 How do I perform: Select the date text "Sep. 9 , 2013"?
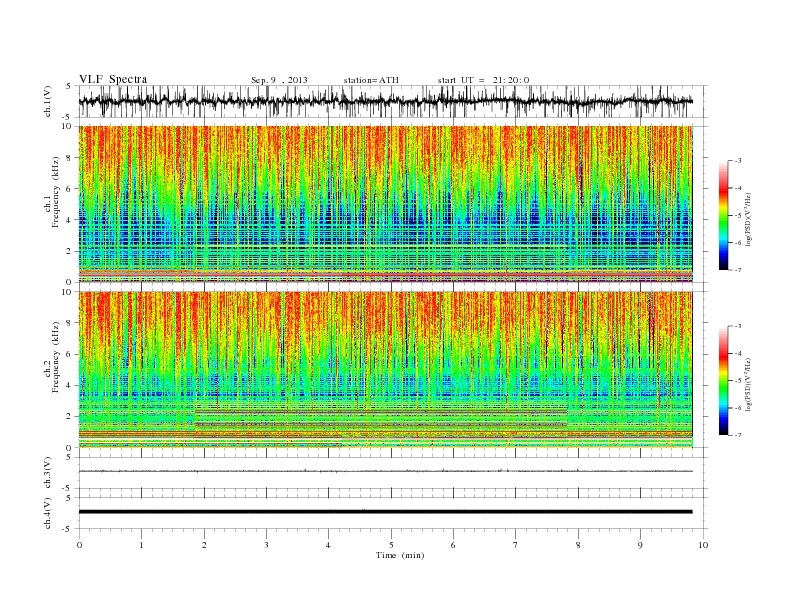click(x=279, y=80)
